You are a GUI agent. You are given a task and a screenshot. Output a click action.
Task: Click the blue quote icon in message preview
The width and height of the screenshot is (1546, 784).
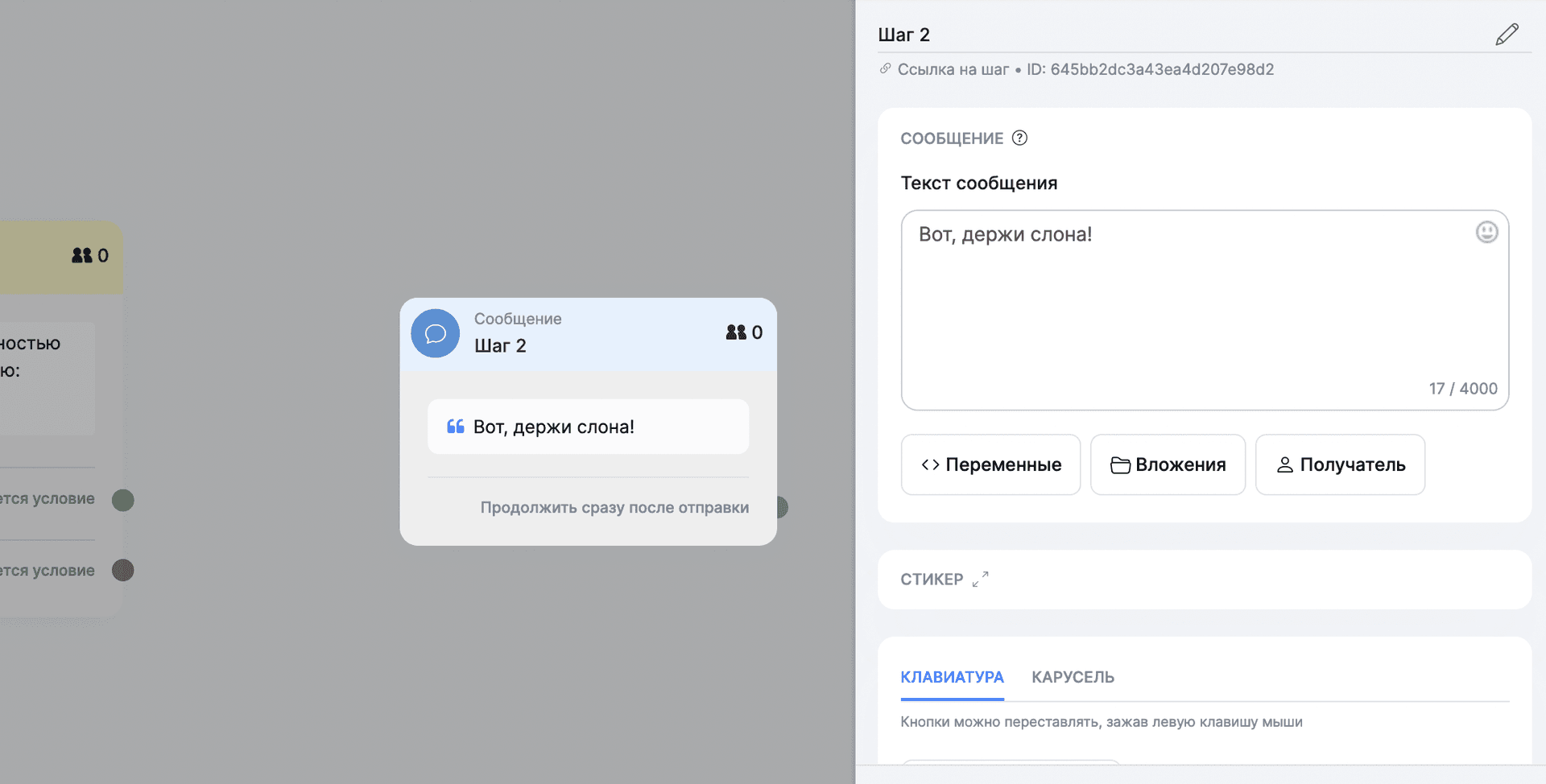[456, 427]
